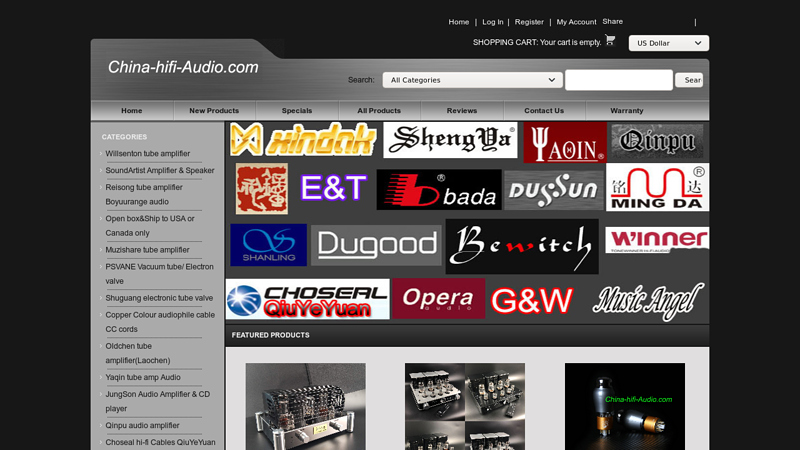800x450 pixels.
Task: Click the Register link
Action: coord(529,22)
